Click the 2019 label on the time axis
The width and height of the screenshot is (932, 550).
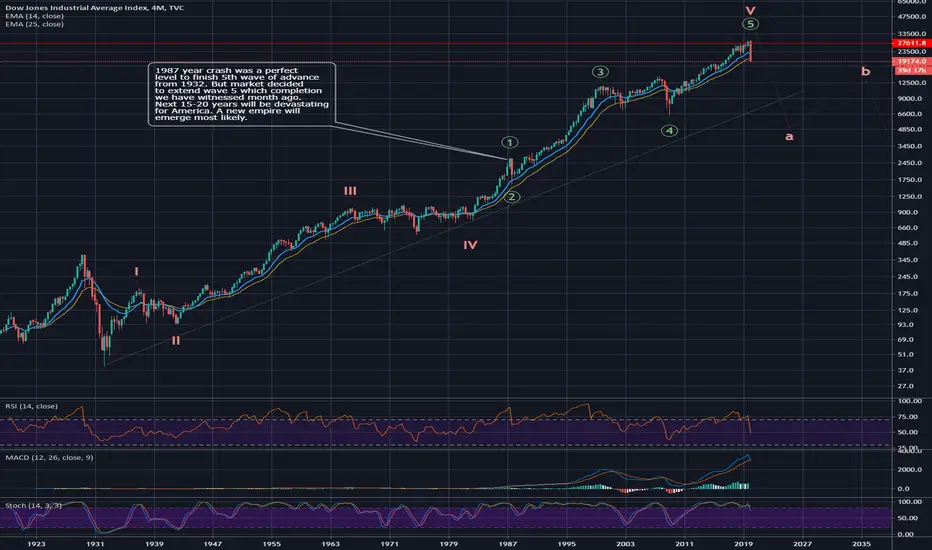[744, 543]
